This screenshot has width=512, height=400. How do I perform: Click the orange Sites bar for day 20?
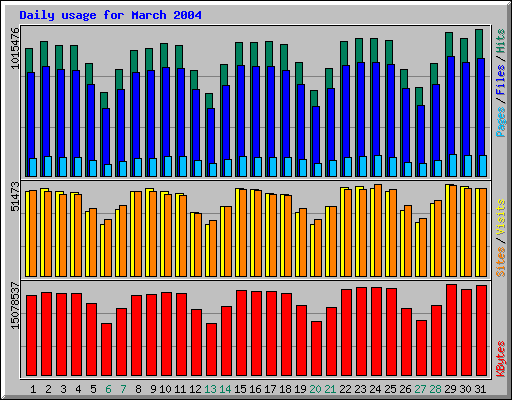pyautogui.click(x=318, y=248)
